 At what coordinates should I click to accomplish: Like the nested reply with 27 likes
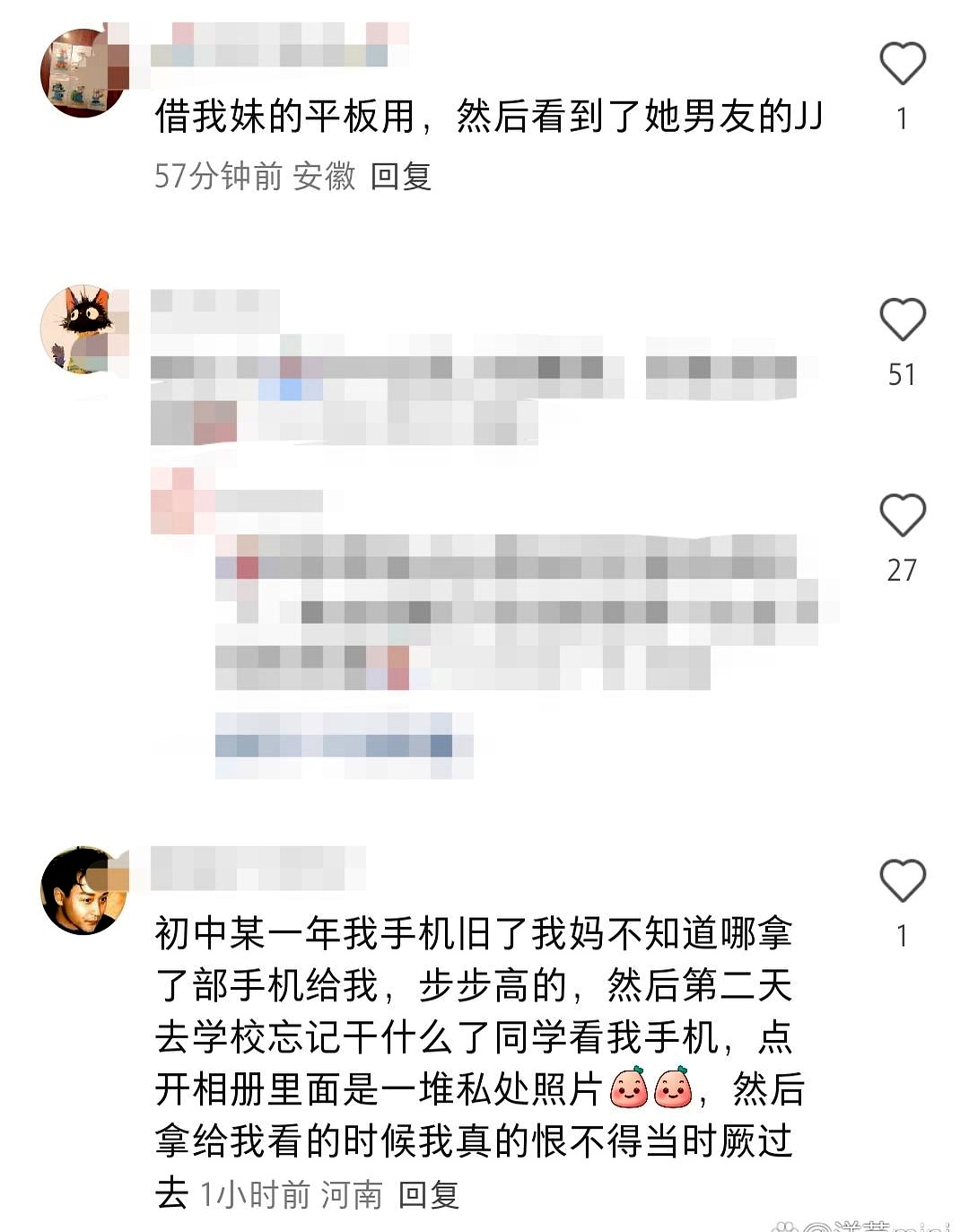point(902,514)
